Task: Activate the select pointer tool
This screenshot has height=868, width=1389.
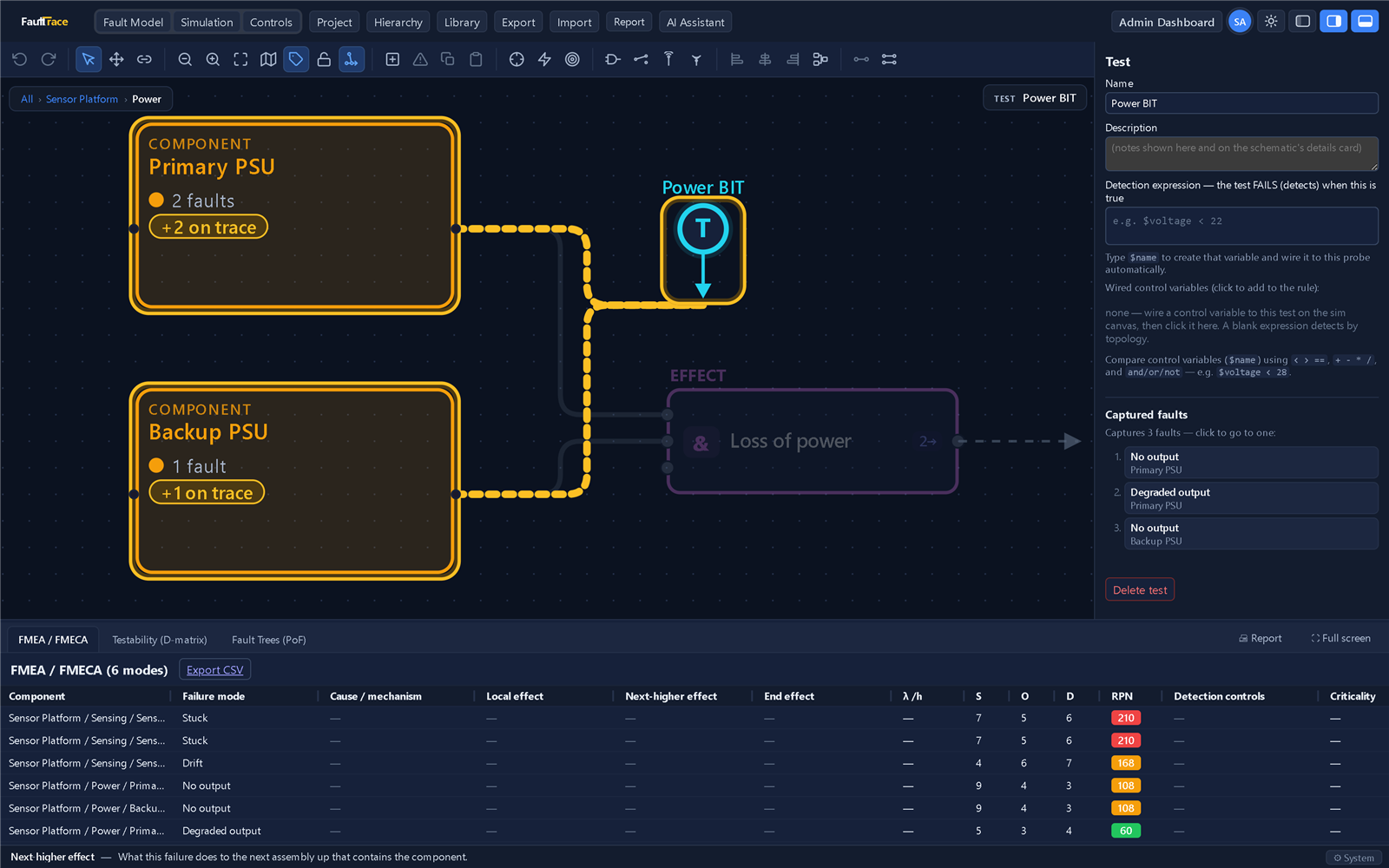Action: tap(88, 59)
